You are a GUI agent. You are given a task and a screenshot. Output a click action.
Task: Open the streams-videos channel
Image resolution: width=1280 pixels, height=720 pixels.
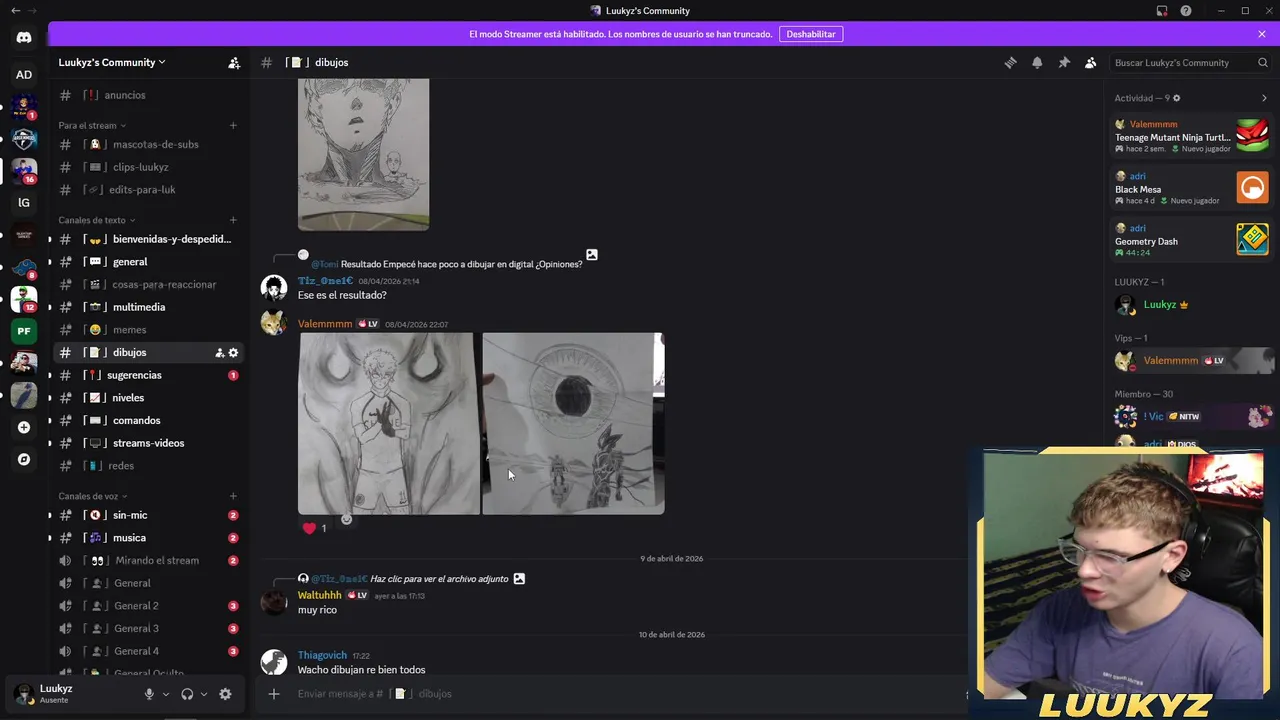tap(146, 443)
